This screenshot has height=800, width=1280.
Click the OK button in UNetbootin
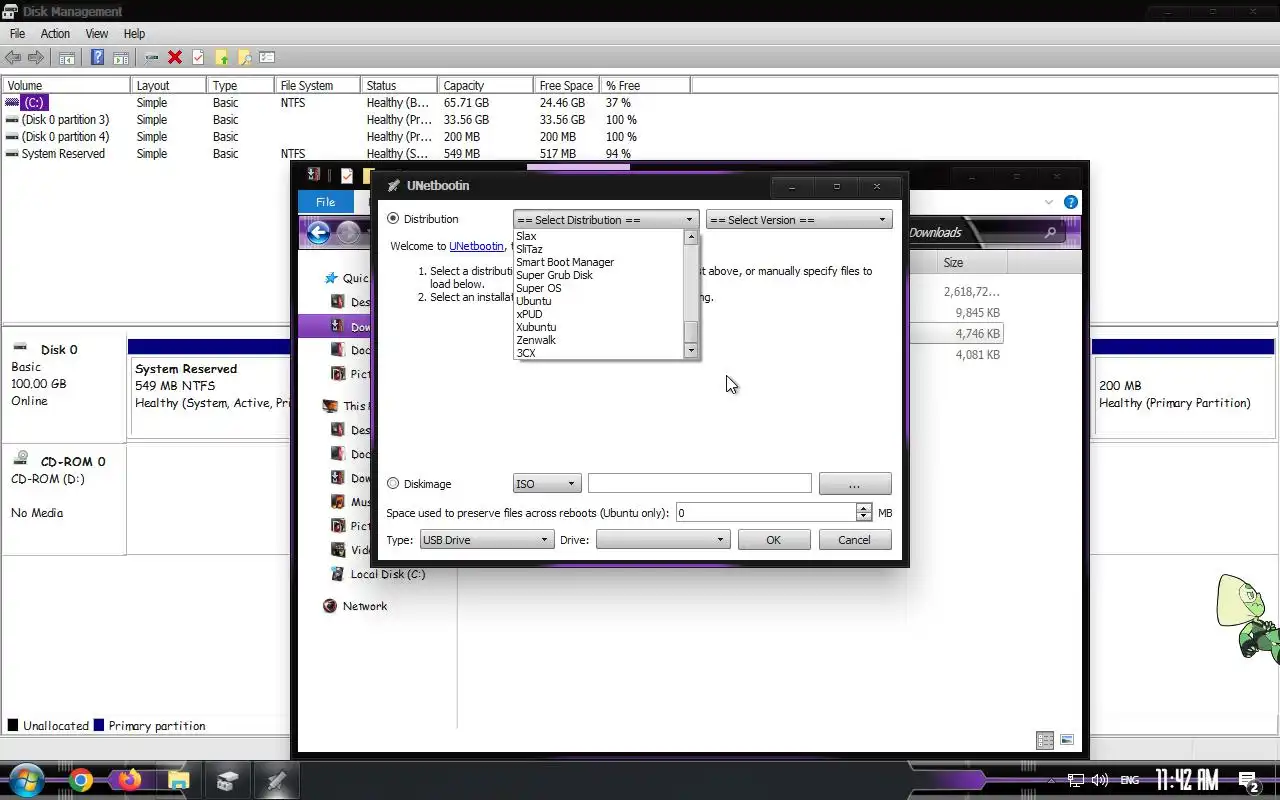point(773,540)
